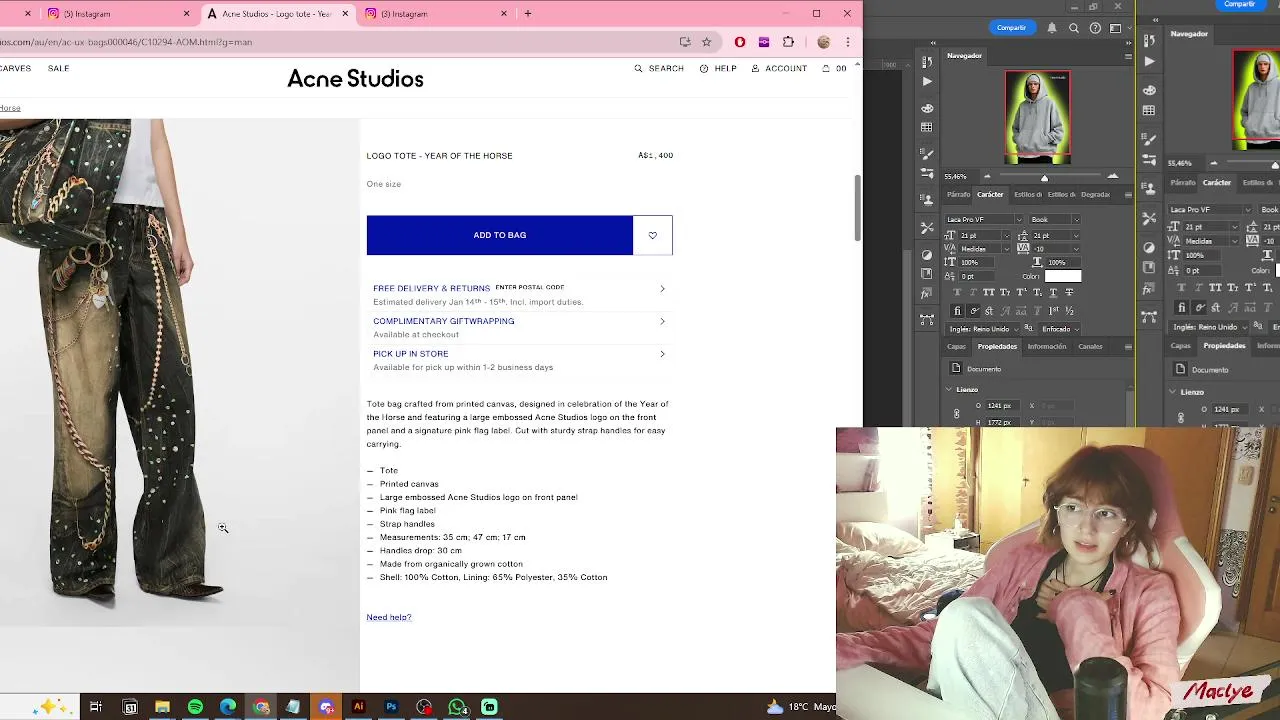Click the ADD TO BAG button

[500, 235]
